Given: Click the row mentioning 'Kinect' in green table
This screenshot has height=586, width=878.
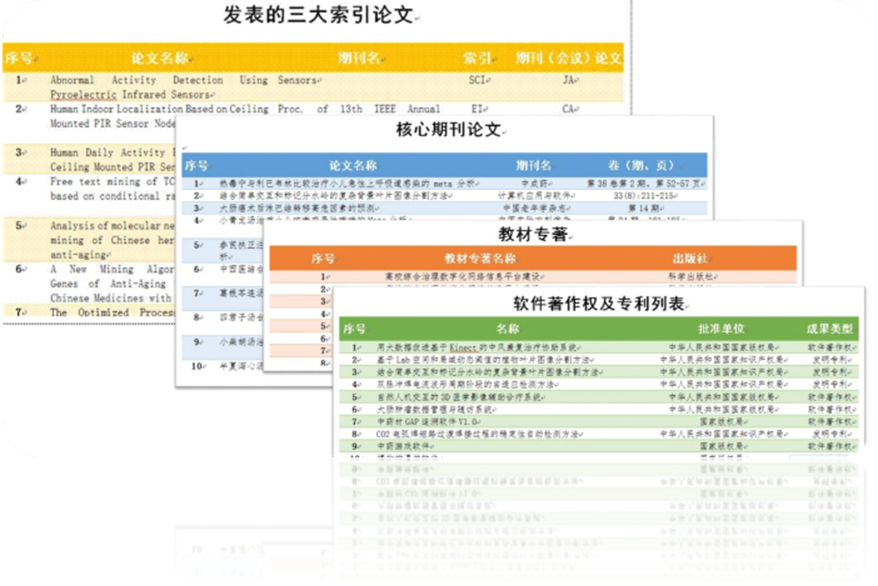Looking at the screenshot, I should 599,348.
